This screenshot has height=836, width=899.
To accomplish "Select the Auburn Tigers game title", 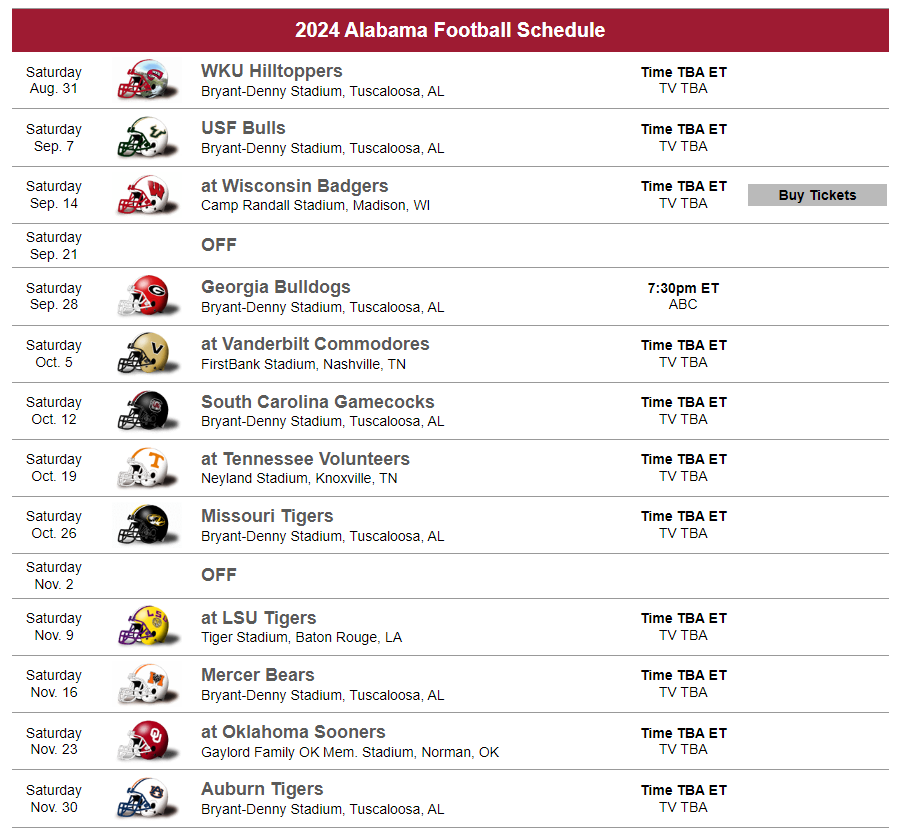I will tap(262, 789).
